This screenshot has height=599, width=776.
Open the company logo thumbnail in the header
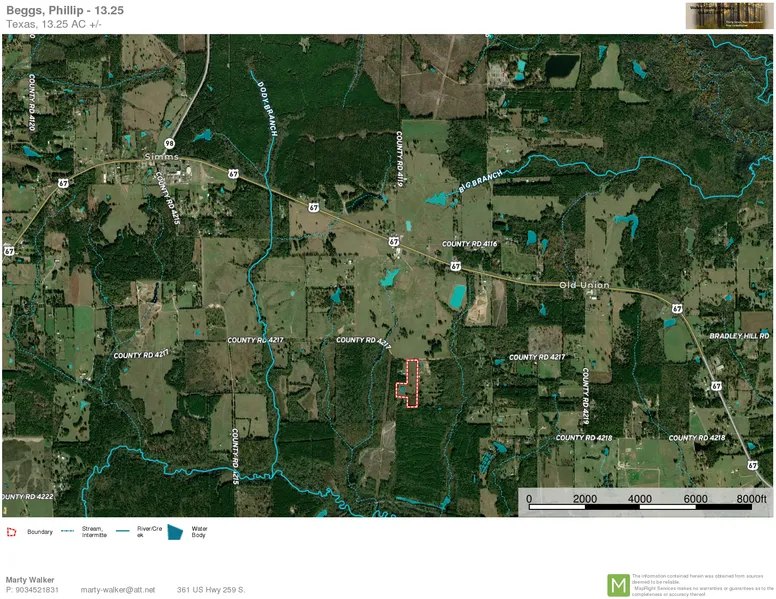click(x=728, y=16)
